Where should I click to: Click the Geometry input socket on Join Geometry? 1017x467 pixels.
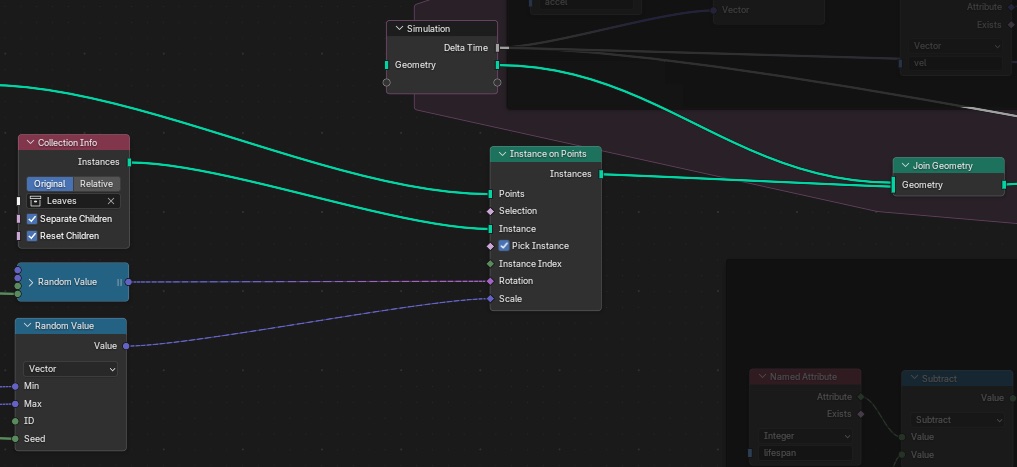(893, 185)
